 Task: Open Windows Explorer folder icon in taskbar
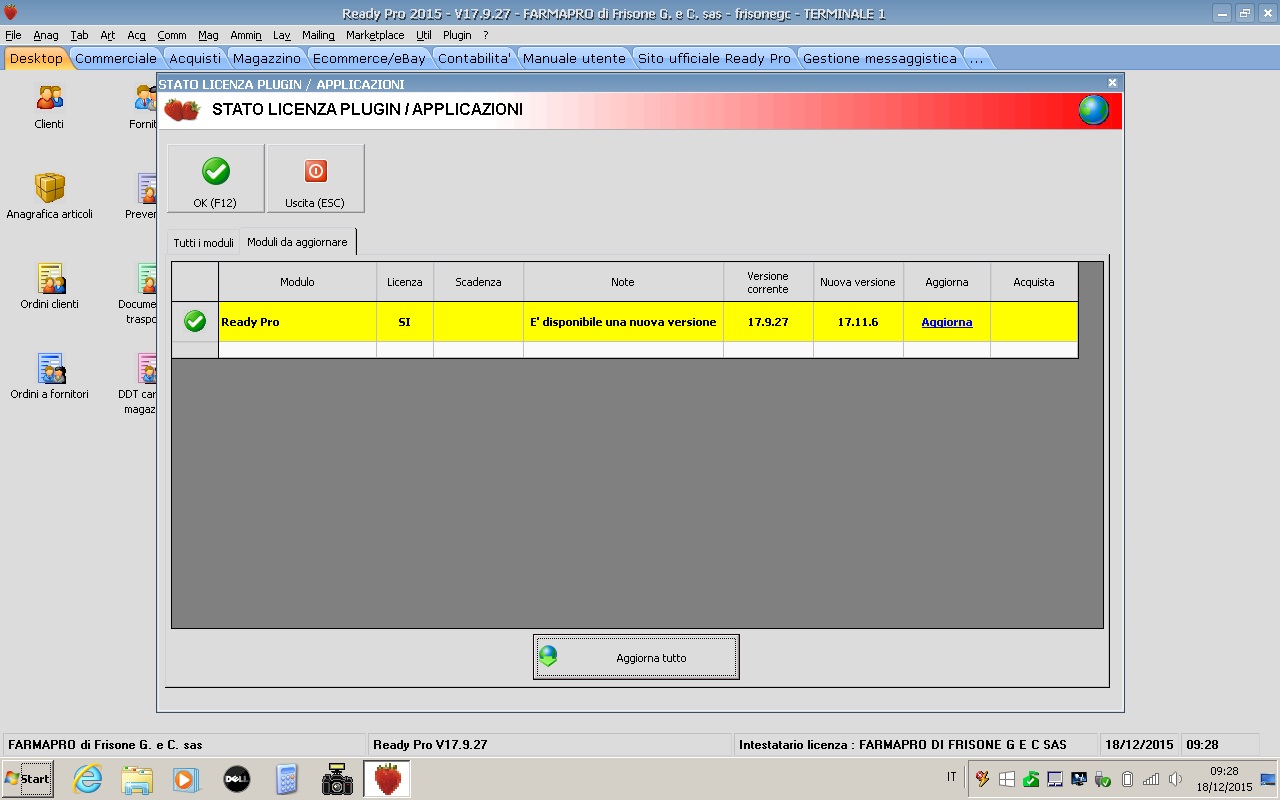[x=137, y=779]
